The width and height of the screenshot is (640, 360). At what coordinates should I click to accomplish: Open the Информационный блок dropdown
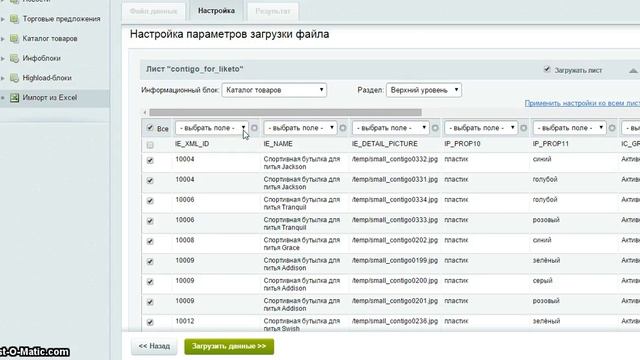point(274,90)
